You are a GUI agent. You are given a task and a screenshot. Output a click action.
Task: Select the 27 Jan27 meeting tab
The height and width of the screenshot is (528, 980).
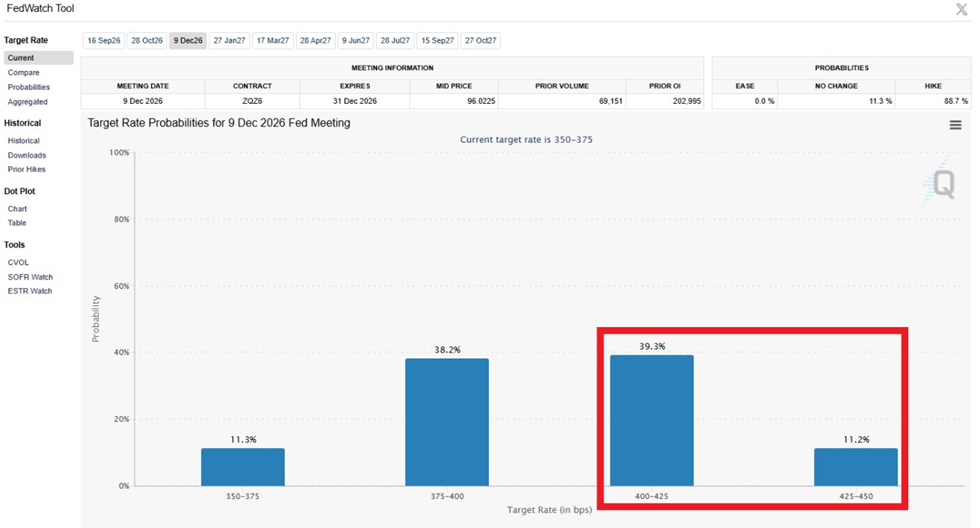point(229,41)
